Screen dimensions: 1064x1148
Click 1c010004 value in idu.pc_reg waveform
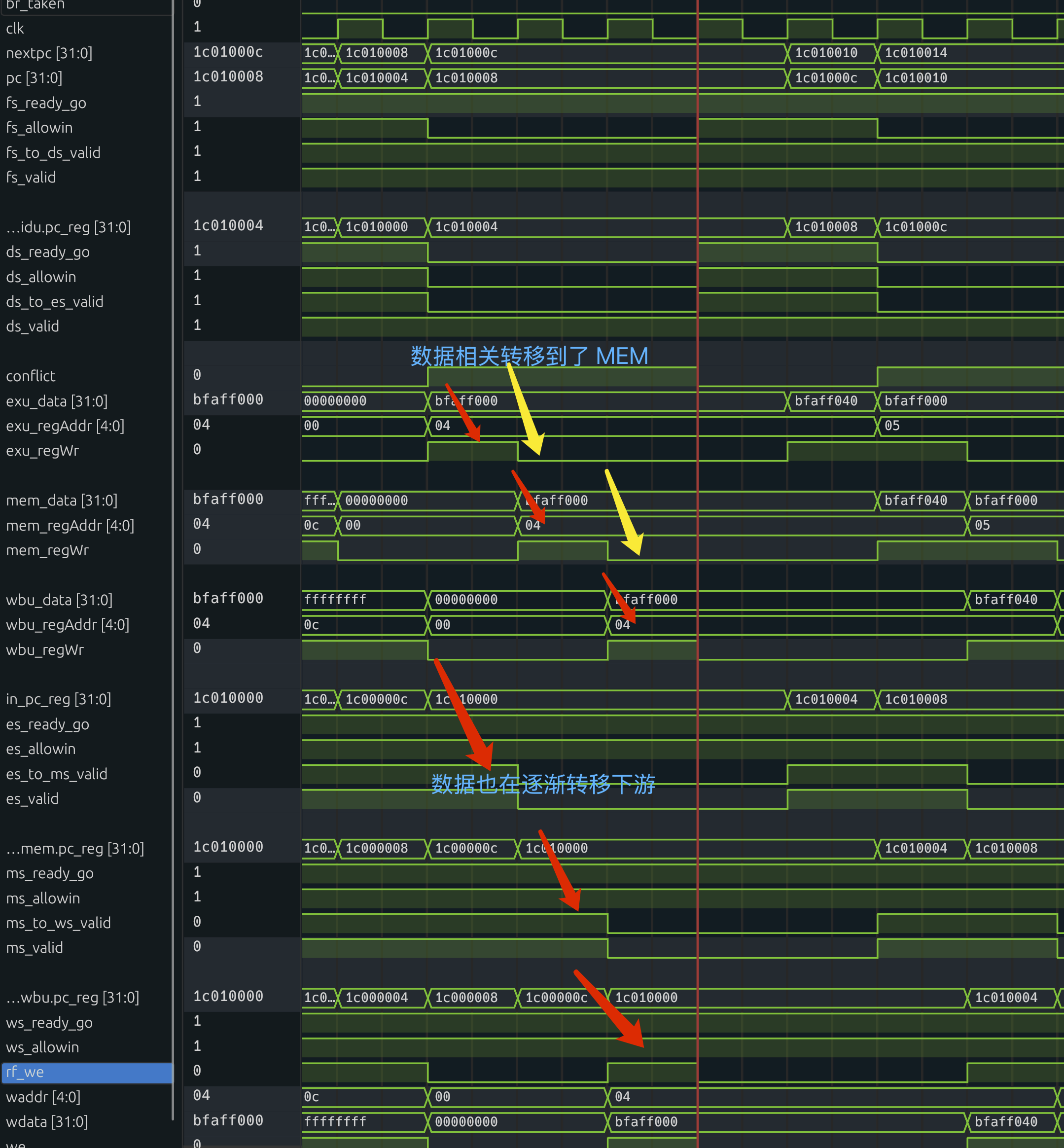coord(466,227)
